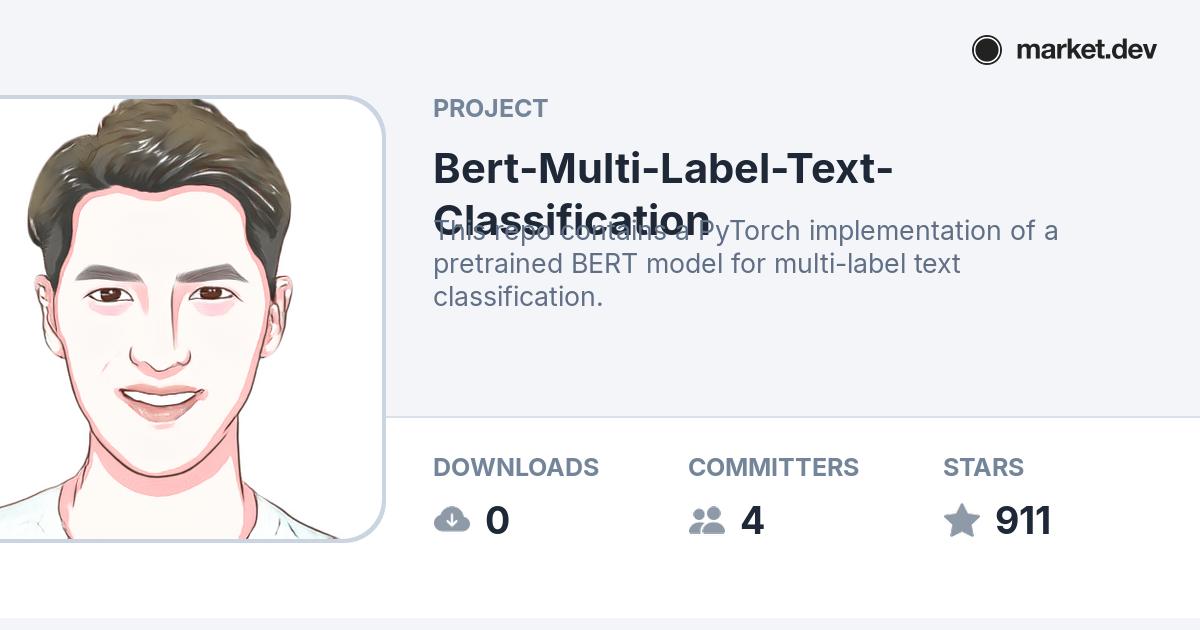This screenshot has width=1200, height=630.
Task: Open the Bert-Multi-Label-Text- project title
Action: [663, 169]
